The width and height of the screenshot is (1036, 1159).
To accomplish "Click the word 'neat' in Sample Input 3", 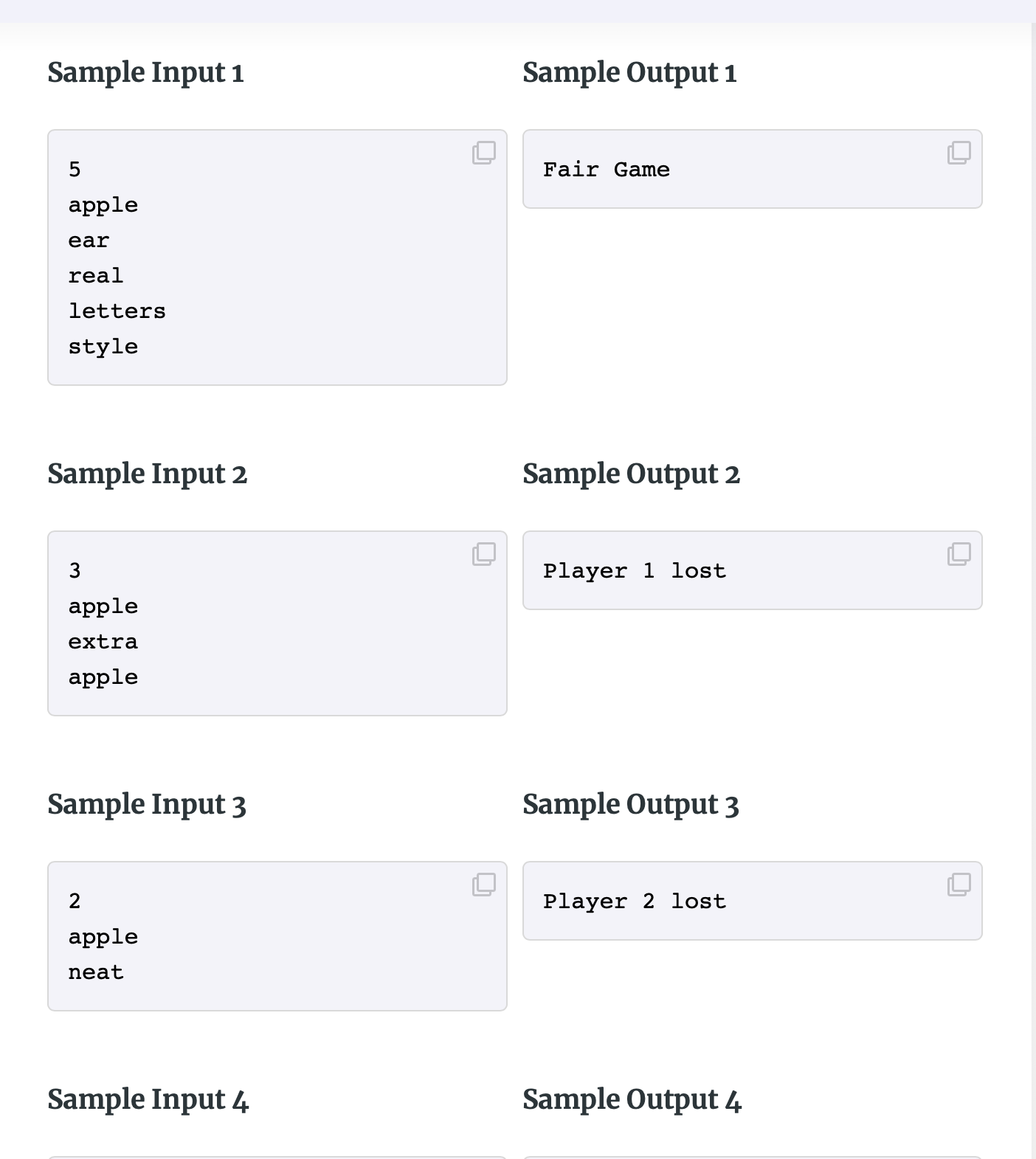I will 96,972.
